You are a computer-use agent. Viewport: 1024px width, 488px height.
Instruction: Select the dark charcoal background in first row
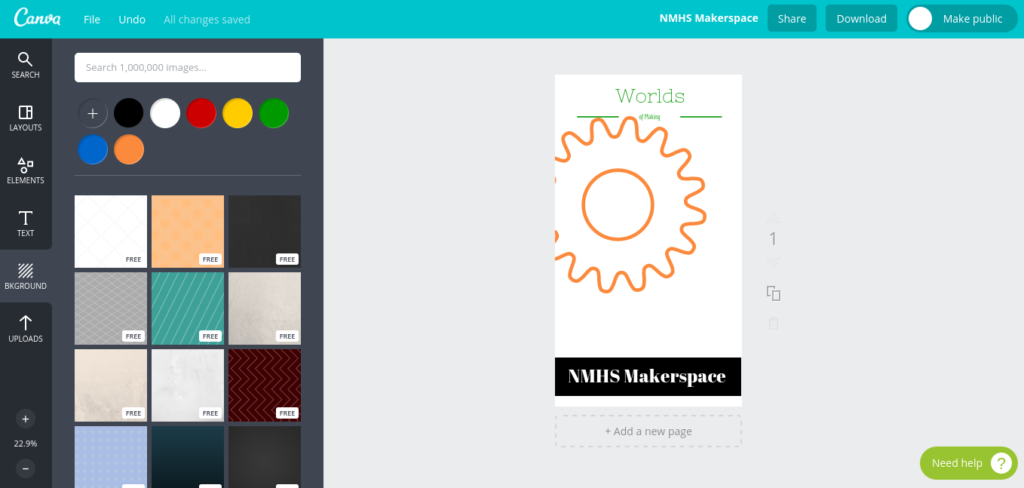(264, 231)
